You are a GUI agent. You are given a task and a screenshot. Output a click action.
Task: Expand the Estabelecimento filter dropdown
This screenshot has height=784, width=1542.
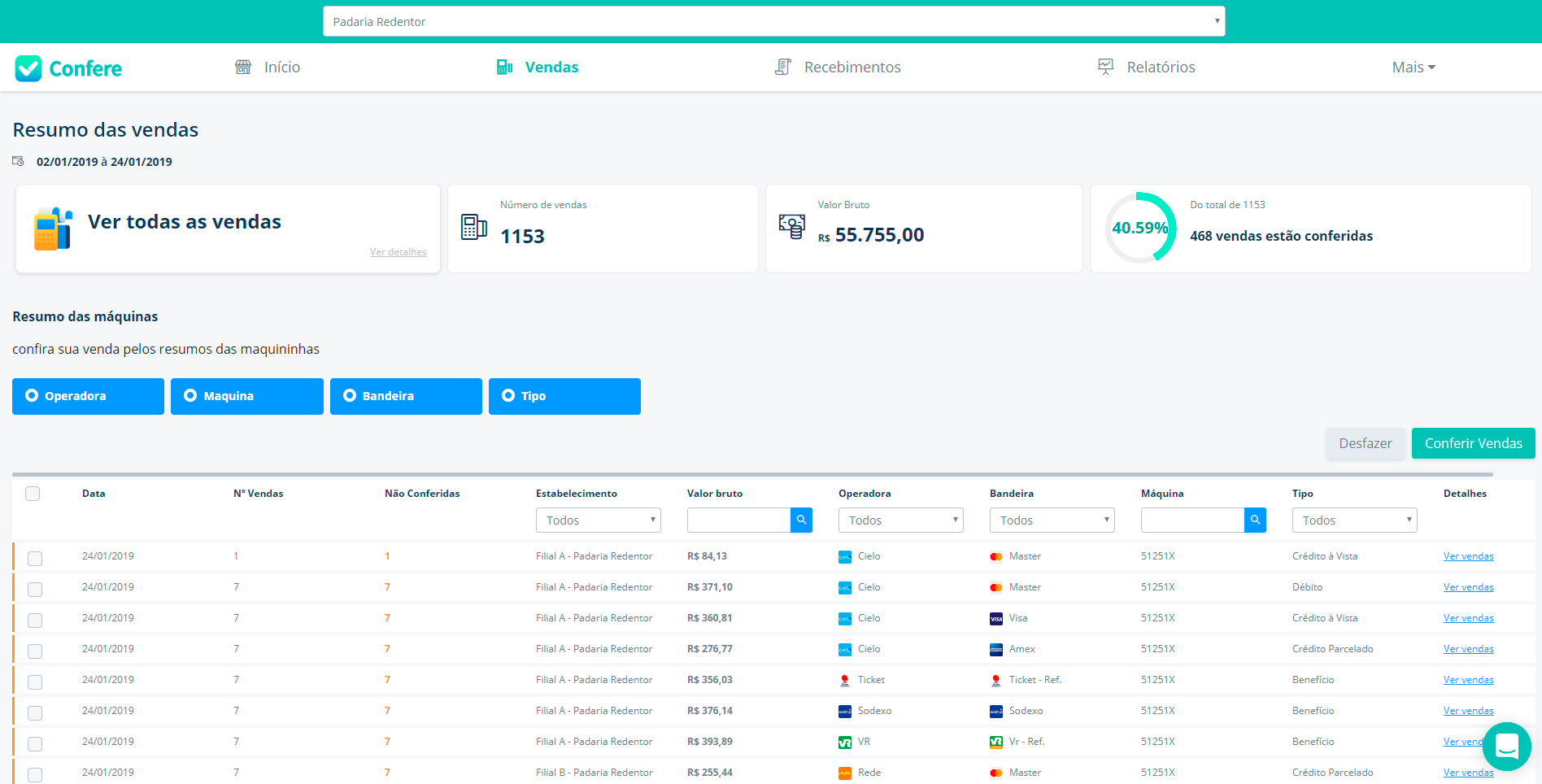pos(598,520)
